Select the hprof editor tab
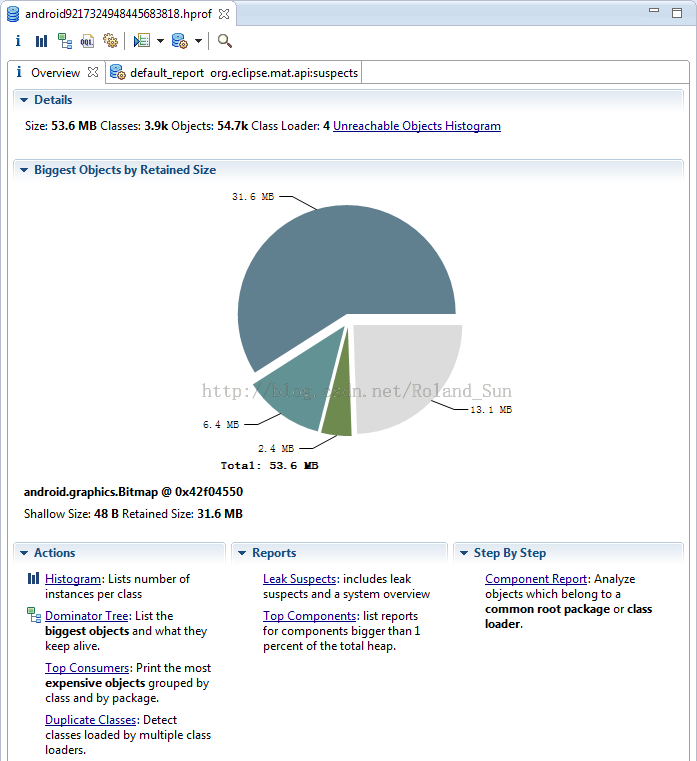697x761 pixels. (118, 14)
